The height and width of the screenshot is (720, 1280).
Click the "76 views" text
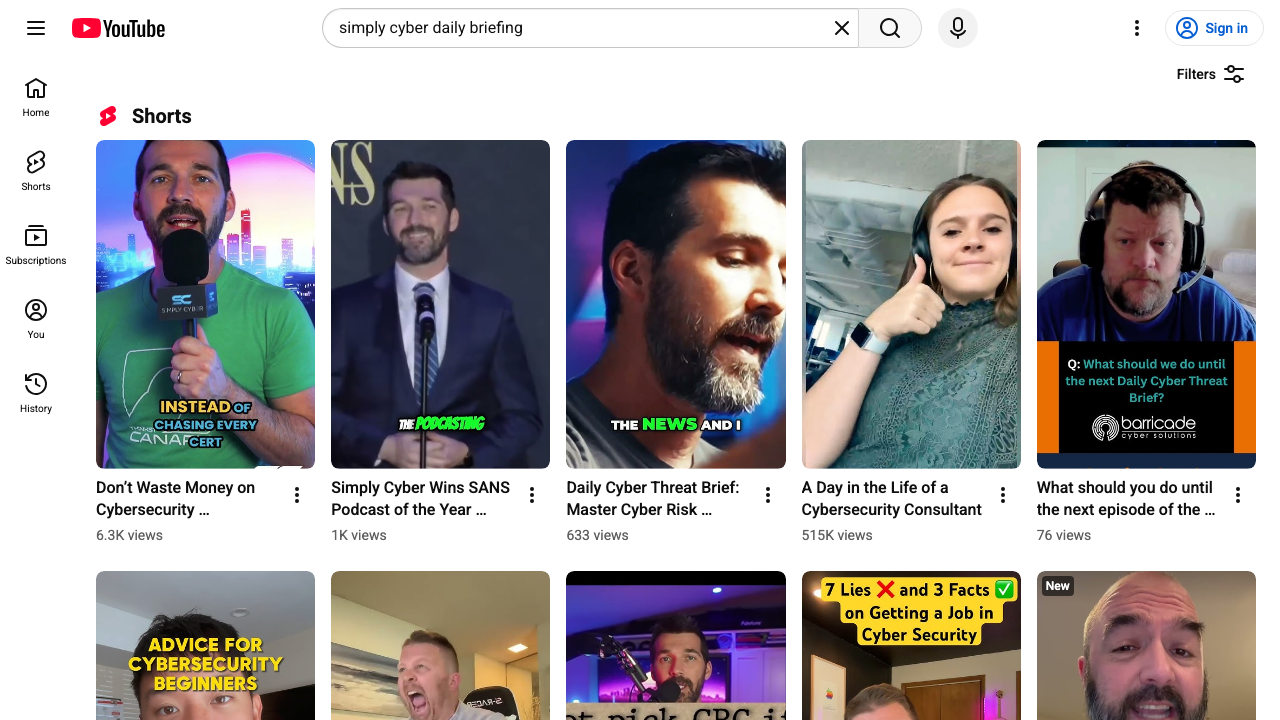[x=1064, y=535]
